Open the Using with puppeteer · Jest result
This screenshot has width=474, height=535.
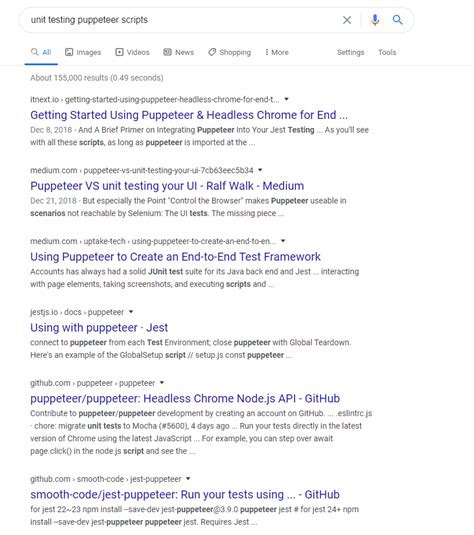[x=99, y=328]
